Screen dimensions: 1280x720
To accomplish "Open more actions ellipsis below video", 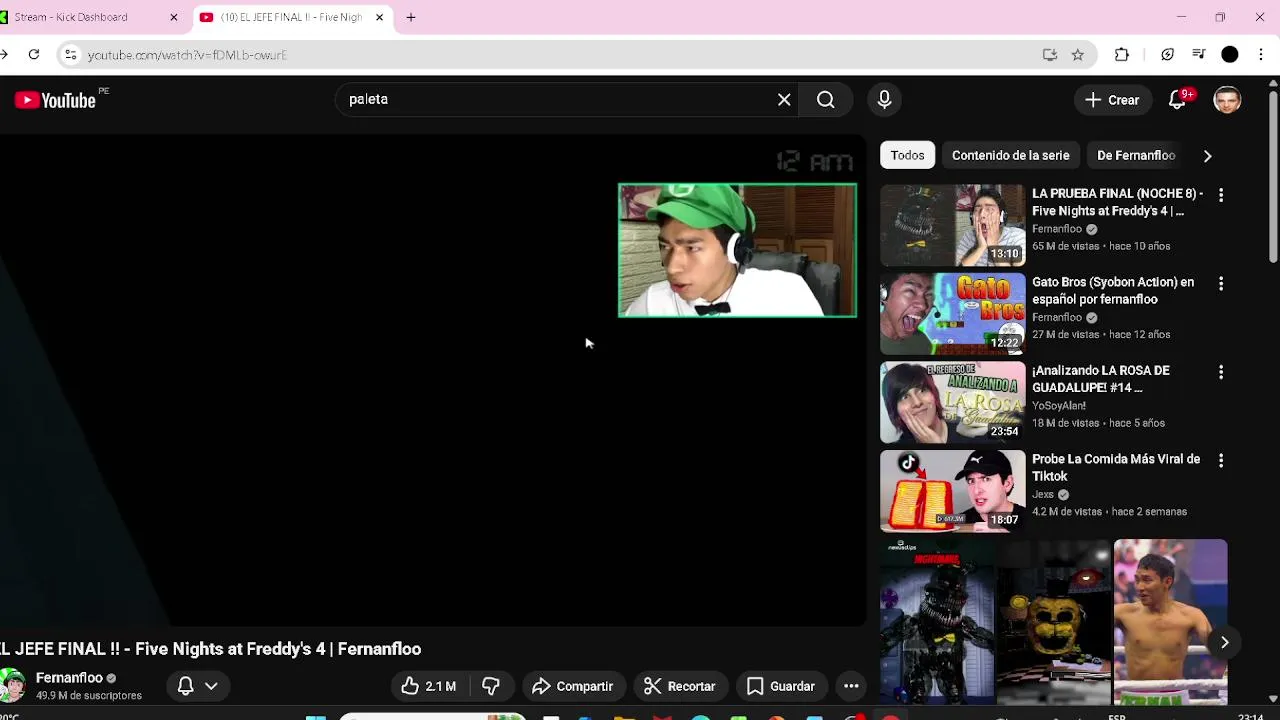I will pos(851,686).
